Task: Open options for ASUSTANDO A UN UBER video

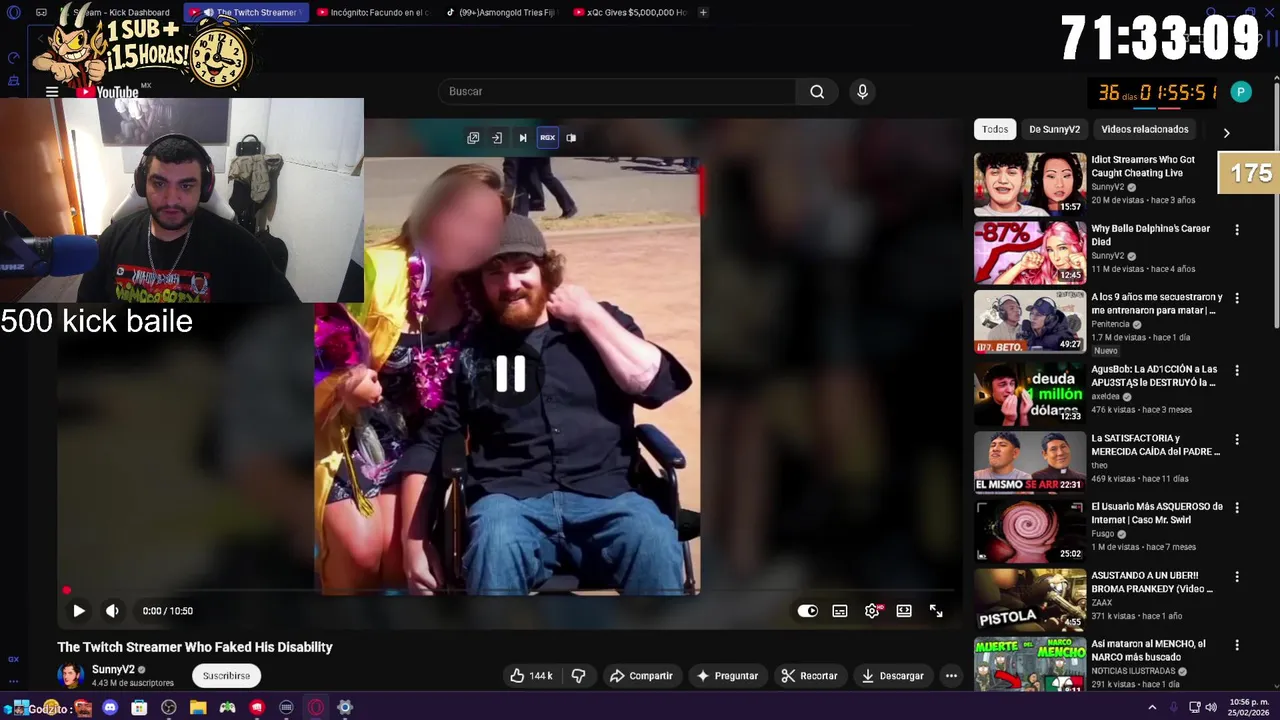Action: [1237, 576]
